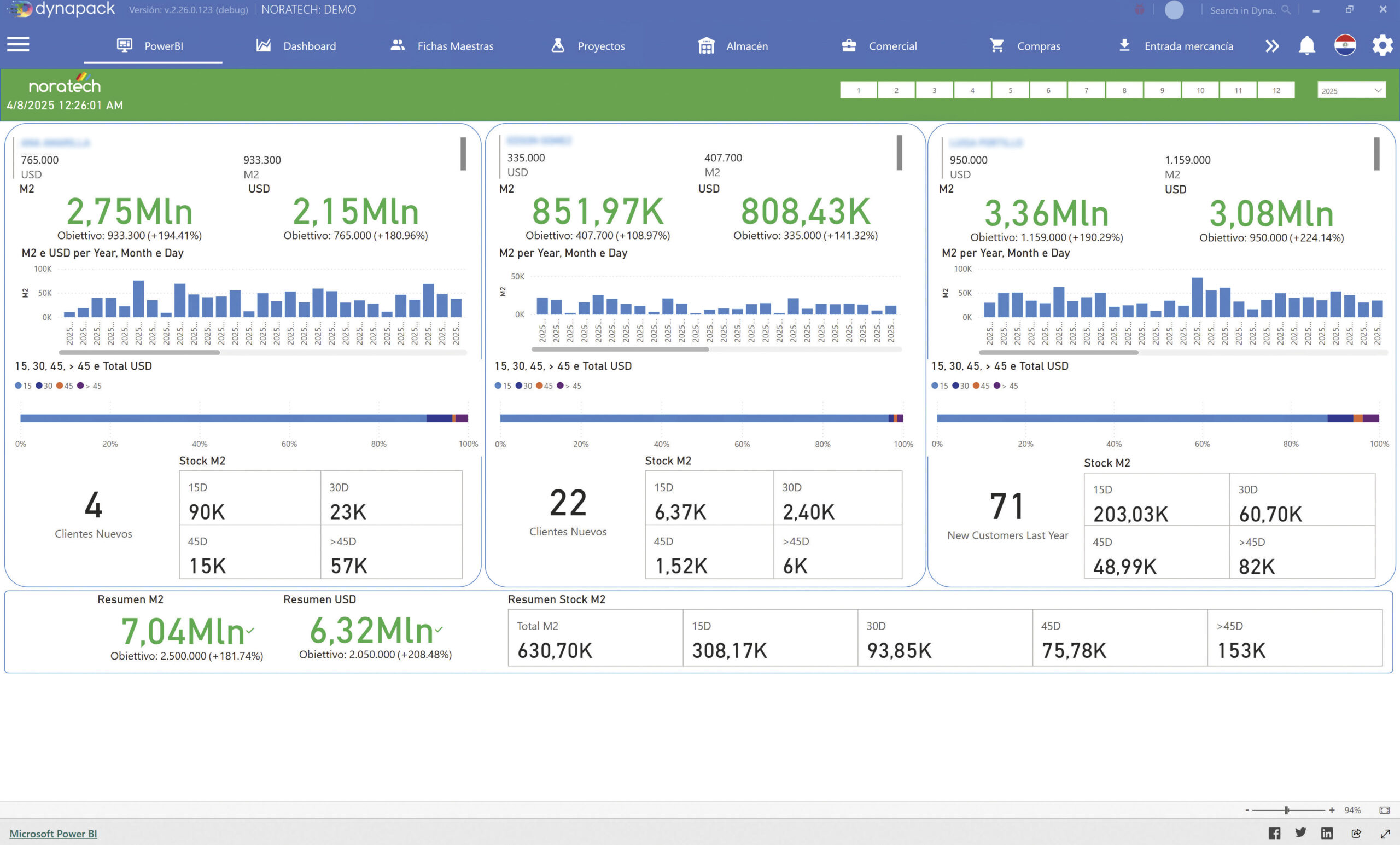Screen dimensions: 1400x845
Task: Follow the Microsoft Power BI link
Action: [x=54, y=834]
